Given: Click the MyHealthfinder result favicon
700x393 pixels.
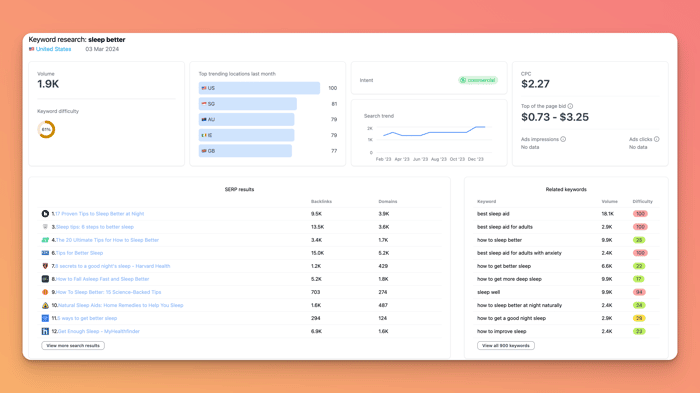Looking at the screenshot, I should 45,331.
